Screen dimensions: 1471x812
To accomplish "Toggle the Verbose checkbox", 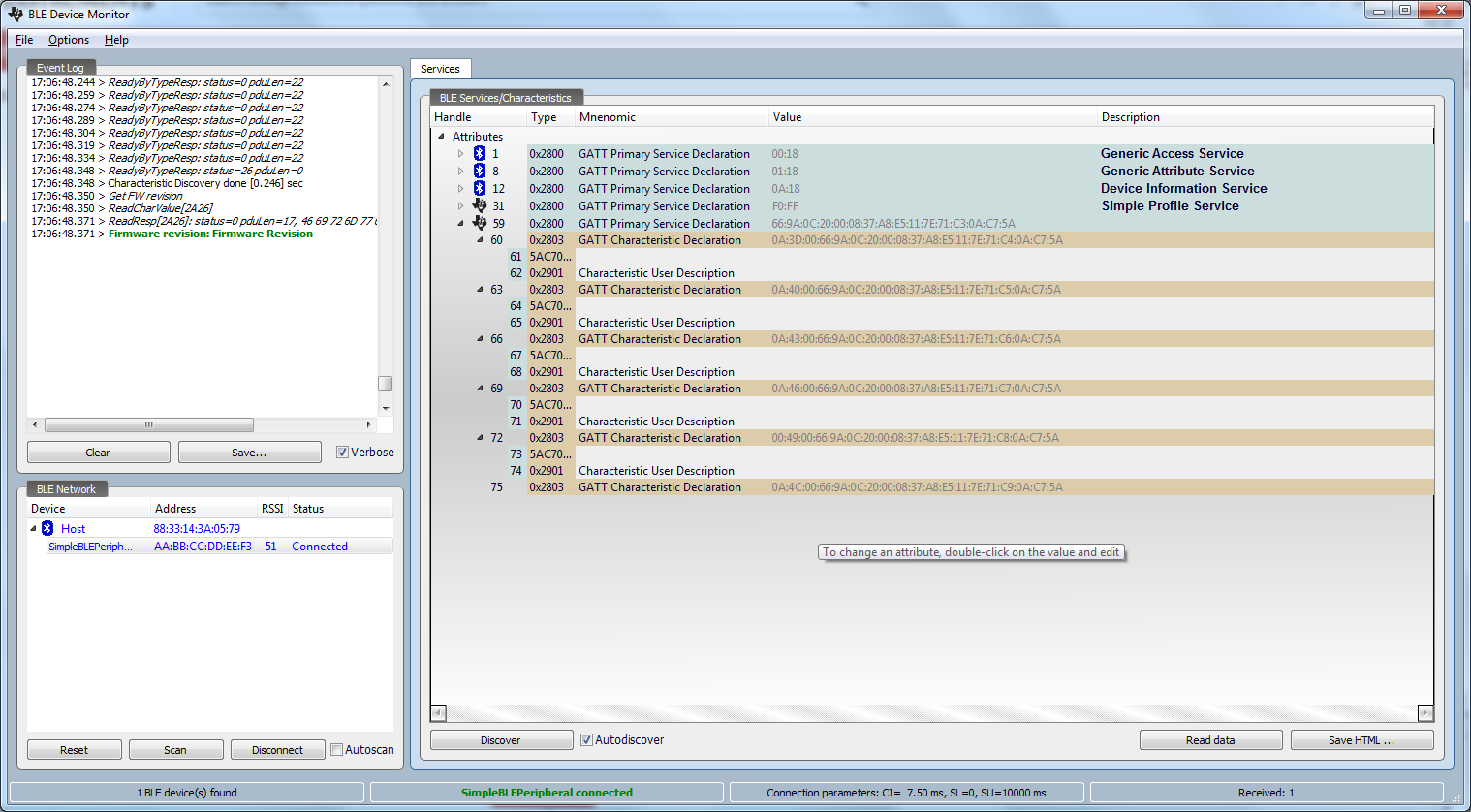I will (x=342, y=453).
